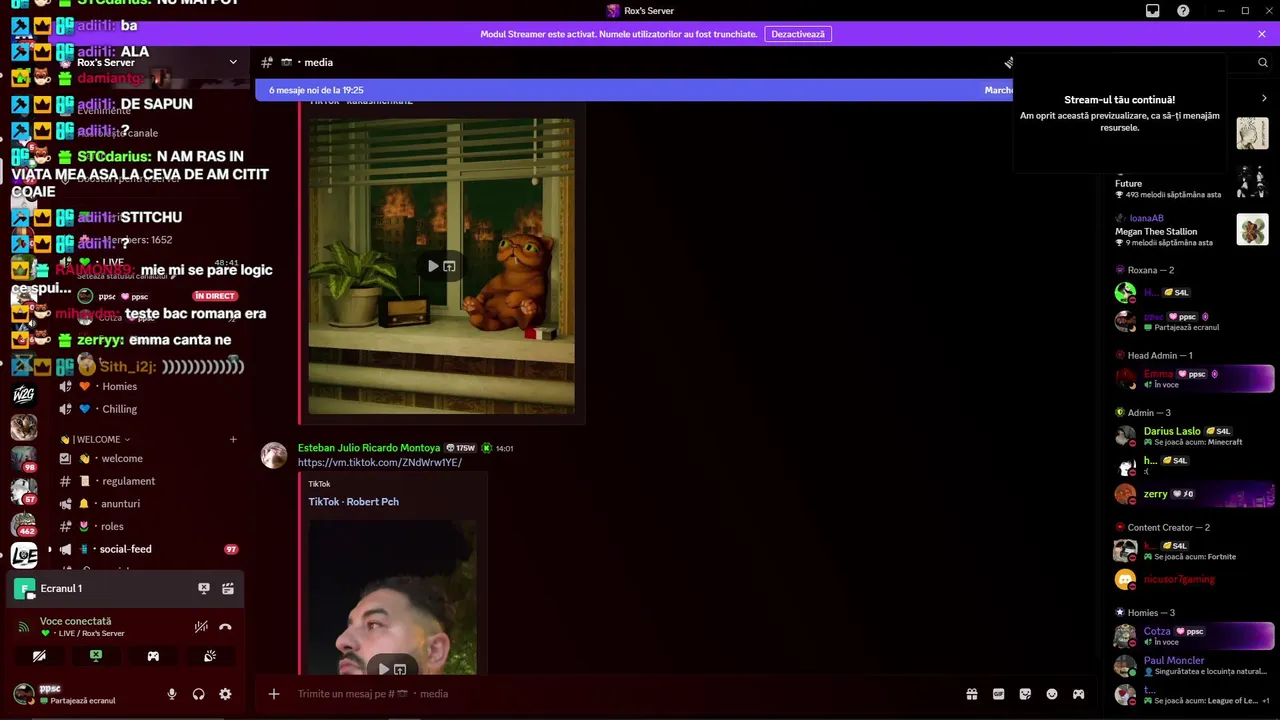Open server icon with 98 badge

coord(24,458)
